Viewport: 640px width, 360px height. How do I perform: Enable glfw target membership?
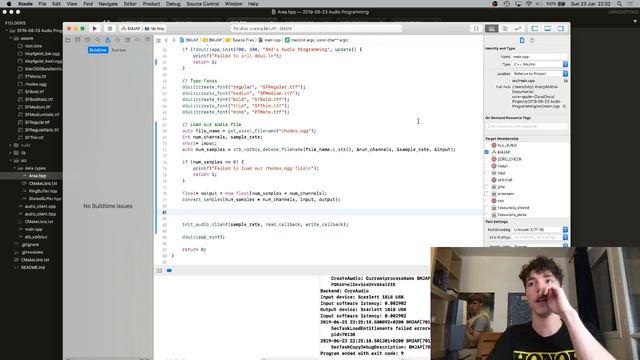coord(487,187)
